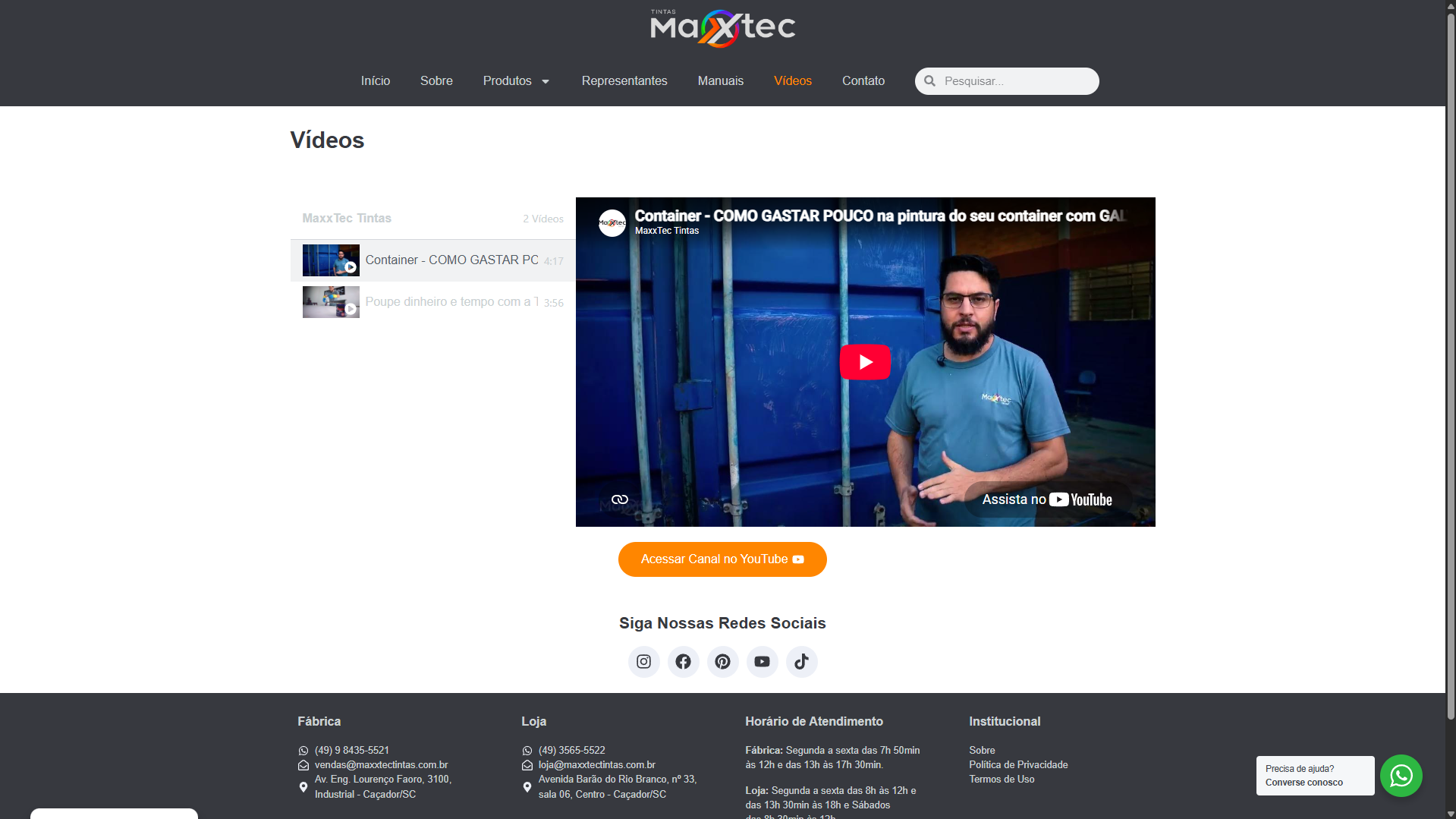This screenshot has height=819, width=1456.
Task: Click the Container - COMO GASTAR playlist title
Action: tap(451, 260)
